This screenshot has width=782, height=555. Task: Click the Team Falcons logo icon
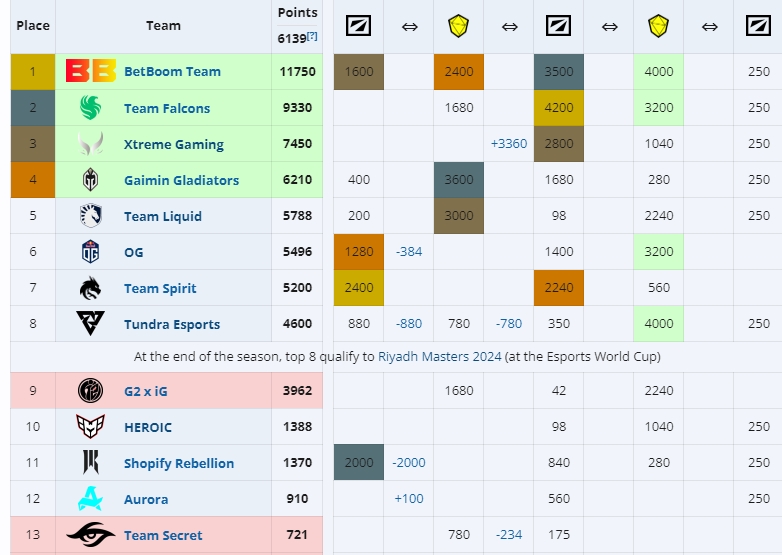point(91,108)
